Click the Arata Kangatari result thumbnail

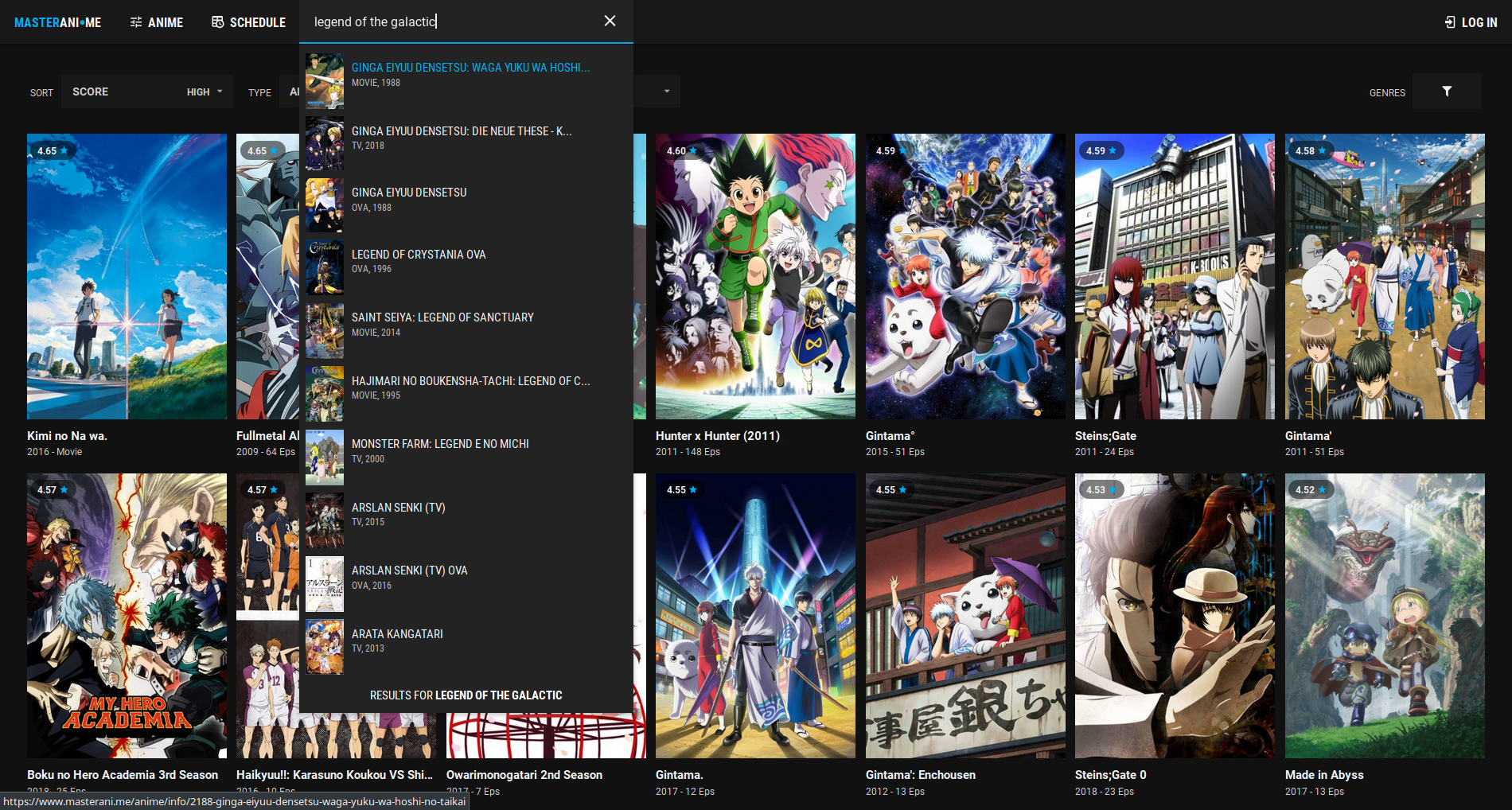[325, 647]
